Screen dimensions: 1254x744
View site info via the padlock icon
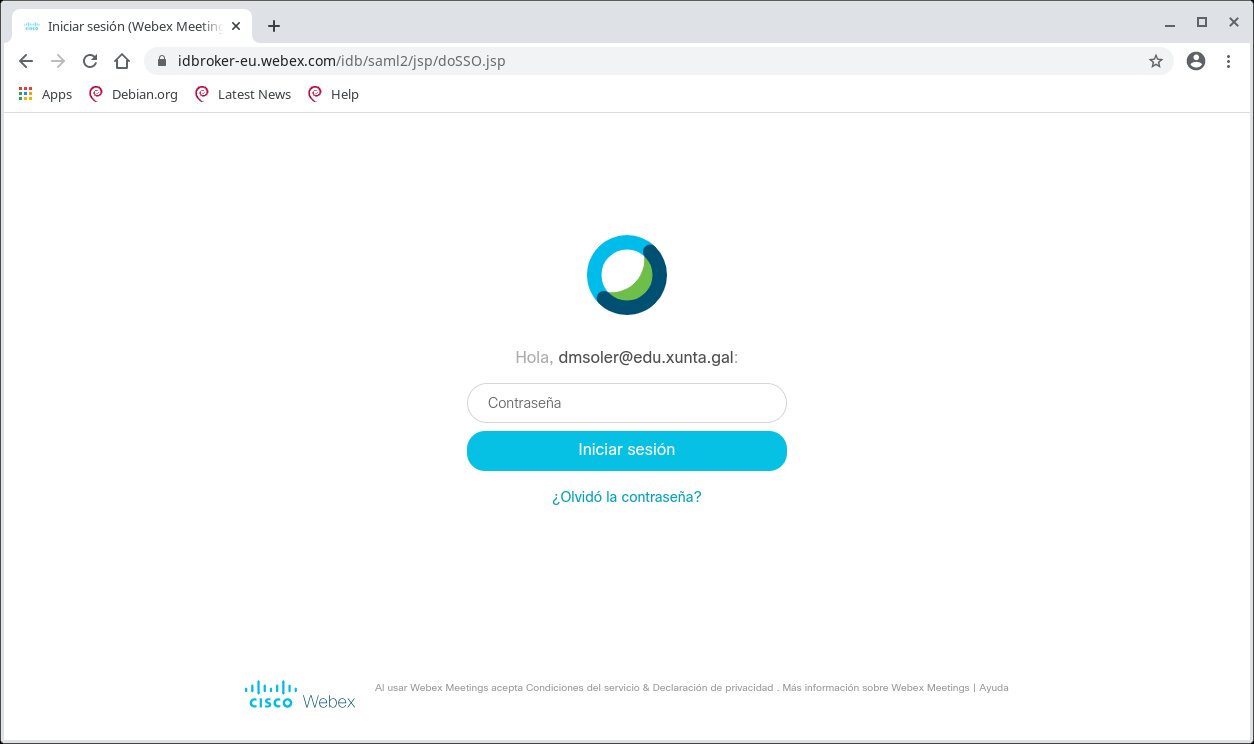coord(163,61)
